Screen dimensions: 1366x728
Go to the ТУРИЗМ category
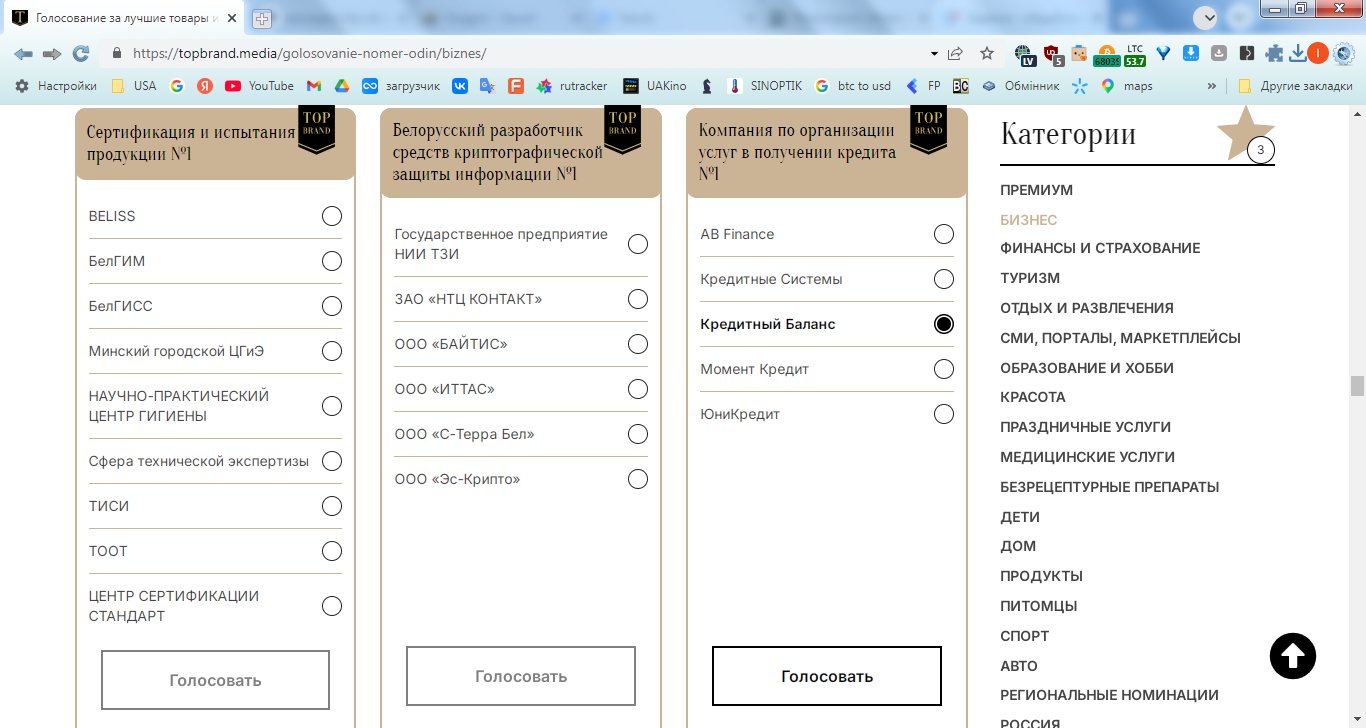pos(1030,278)
